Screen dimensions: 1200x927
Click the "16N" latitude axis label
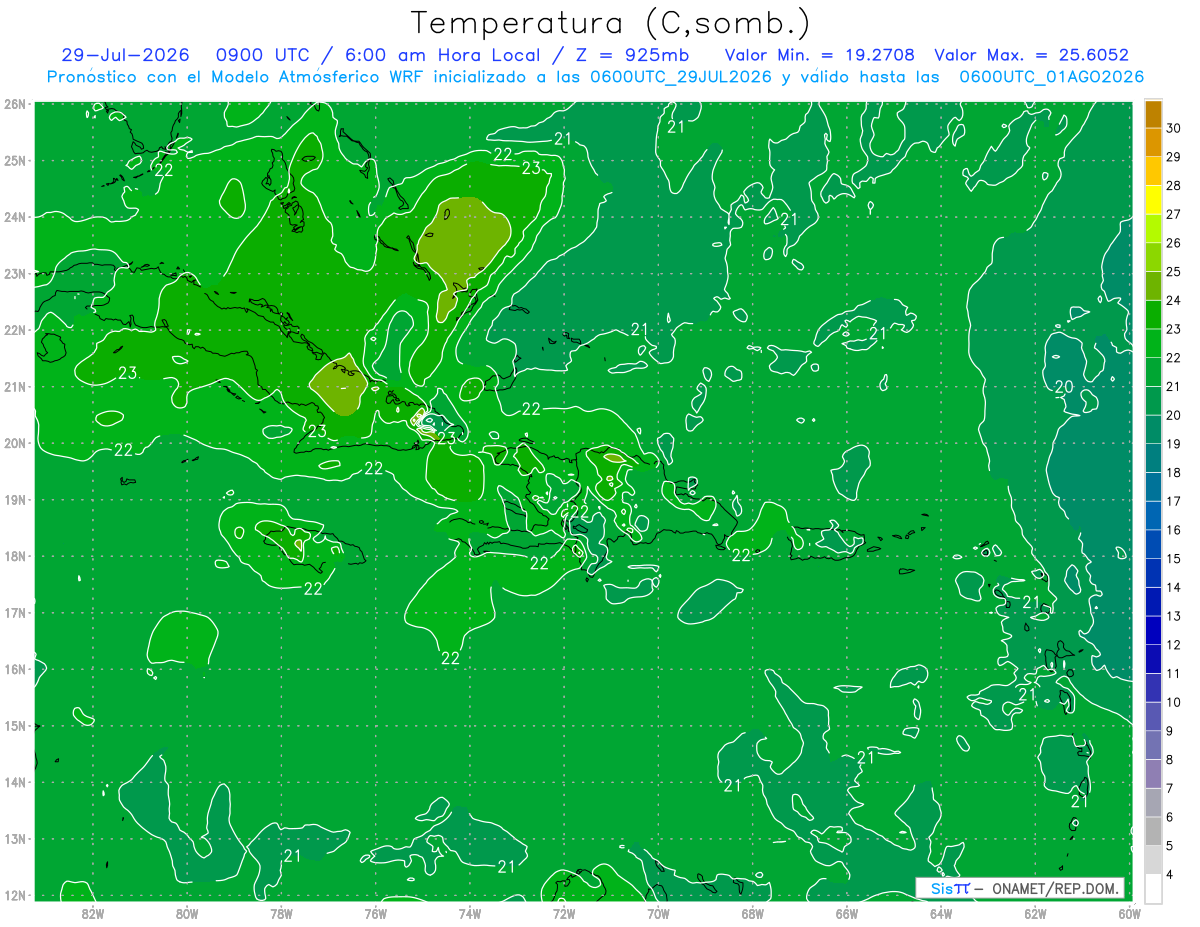(x=15, y=669)
